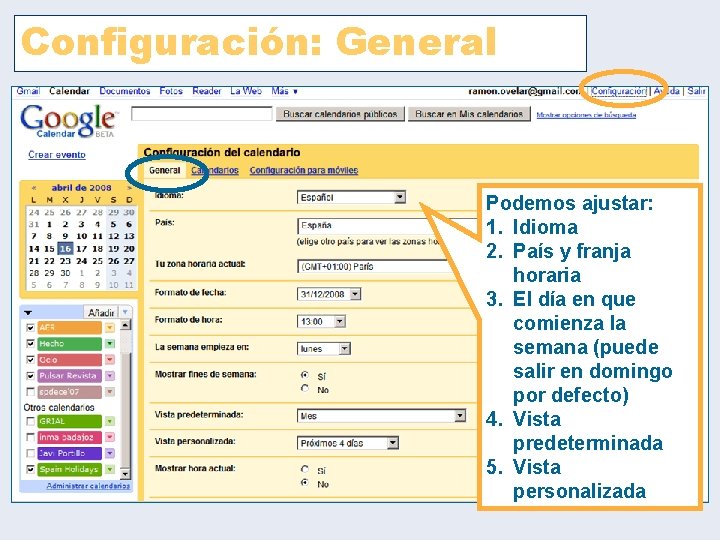
Task: Enable the sadece'07 calendar checkbox
Action: (30, 392)
